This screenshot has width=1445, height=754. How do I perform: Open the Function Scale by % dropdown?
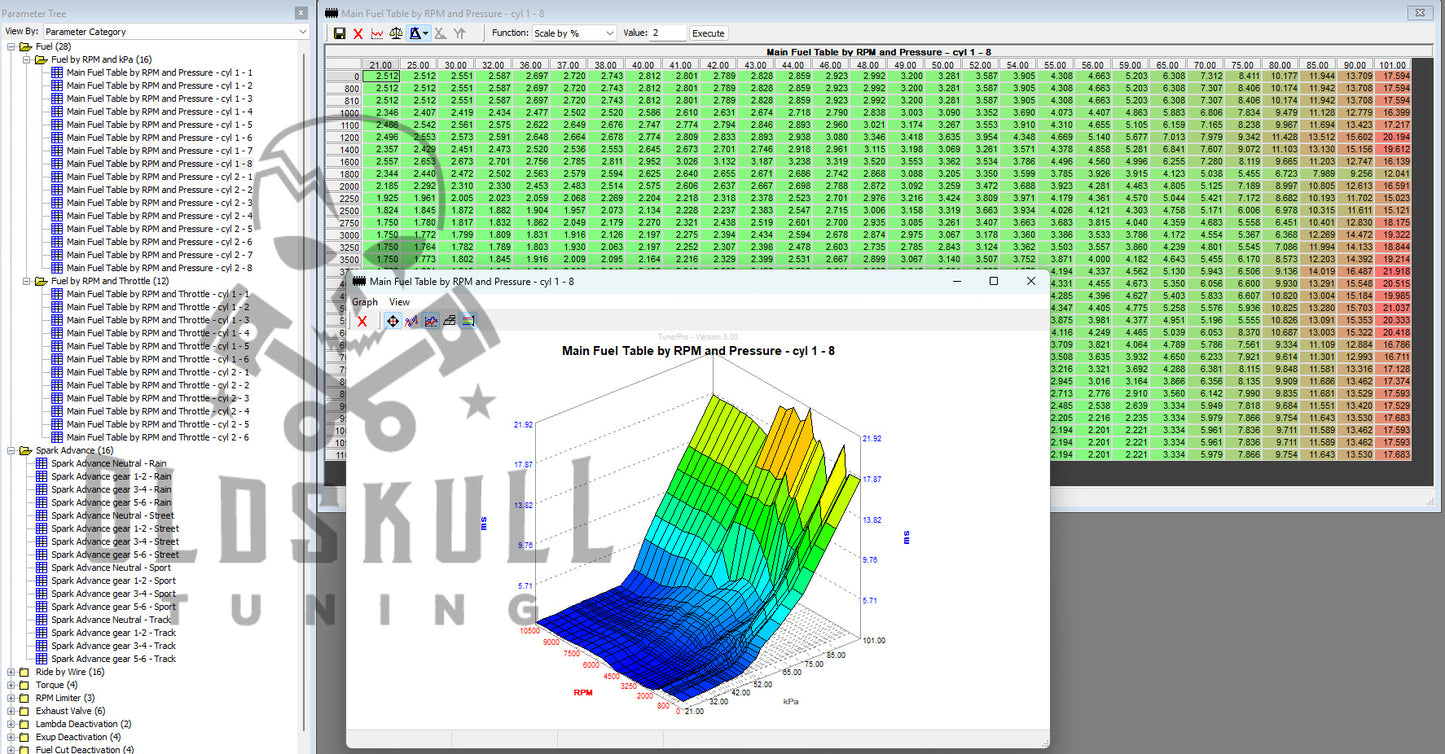574,33
